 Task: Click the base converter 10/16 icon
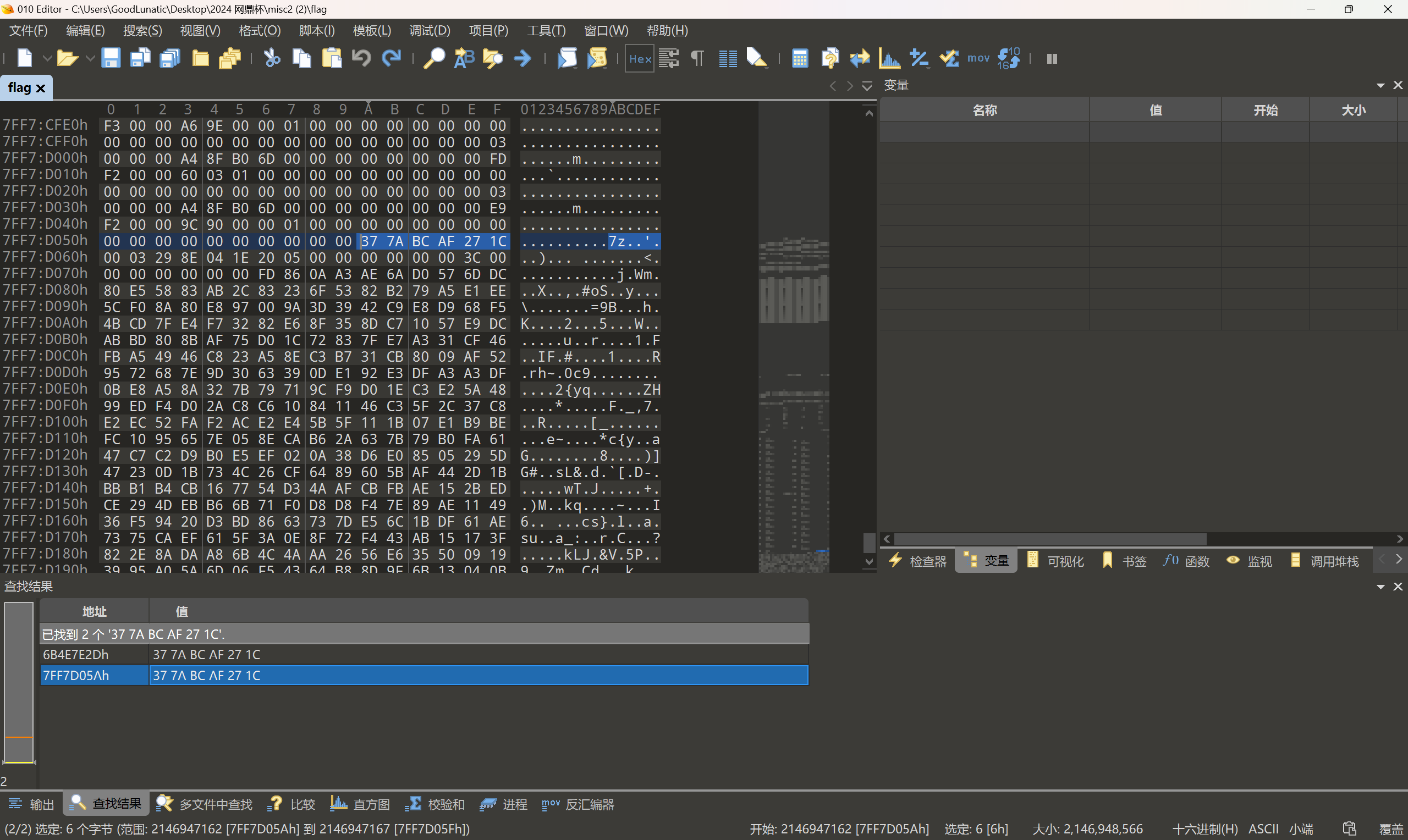coord(1008,58)
